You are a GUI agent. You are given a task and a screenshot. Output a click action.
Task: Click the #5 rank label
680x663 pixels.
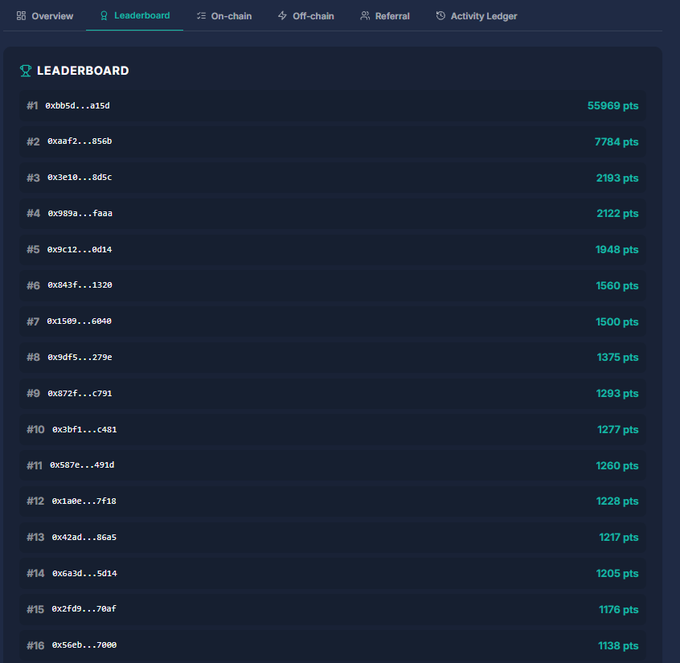click(33, 250)
